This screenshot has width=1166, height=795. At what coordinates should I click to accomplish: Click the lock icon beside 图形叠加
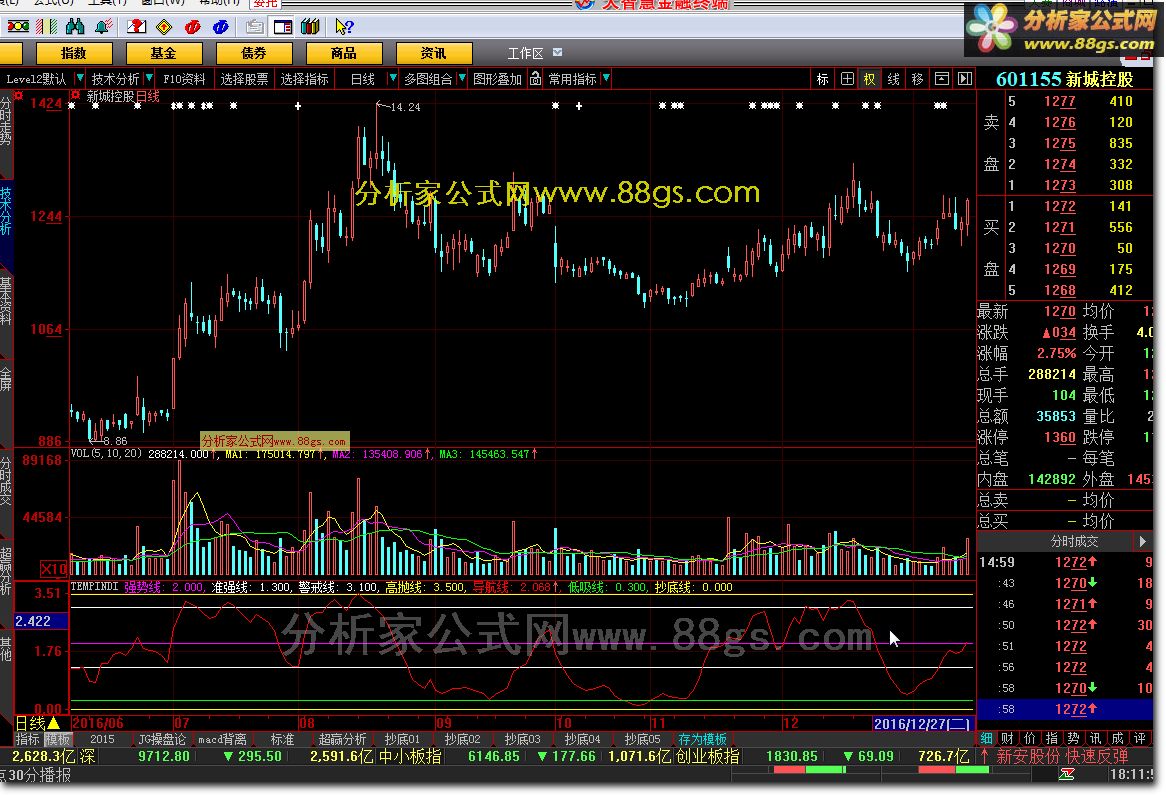click(x=535, y=79)
